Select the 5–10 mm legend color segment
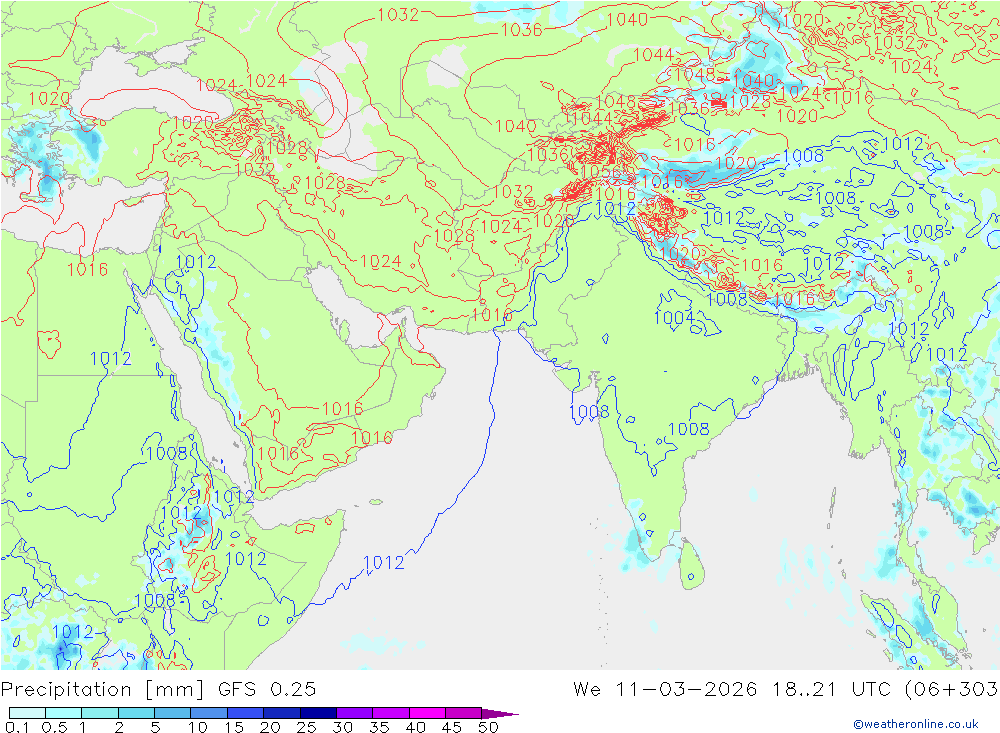The height and width of the screenshot is (733, 1000). point(173,713)
